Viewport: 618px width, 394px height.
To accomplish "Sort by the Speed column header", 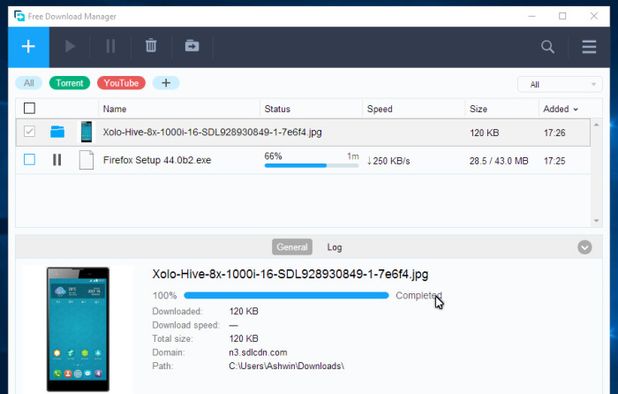I will coord(380,109).
